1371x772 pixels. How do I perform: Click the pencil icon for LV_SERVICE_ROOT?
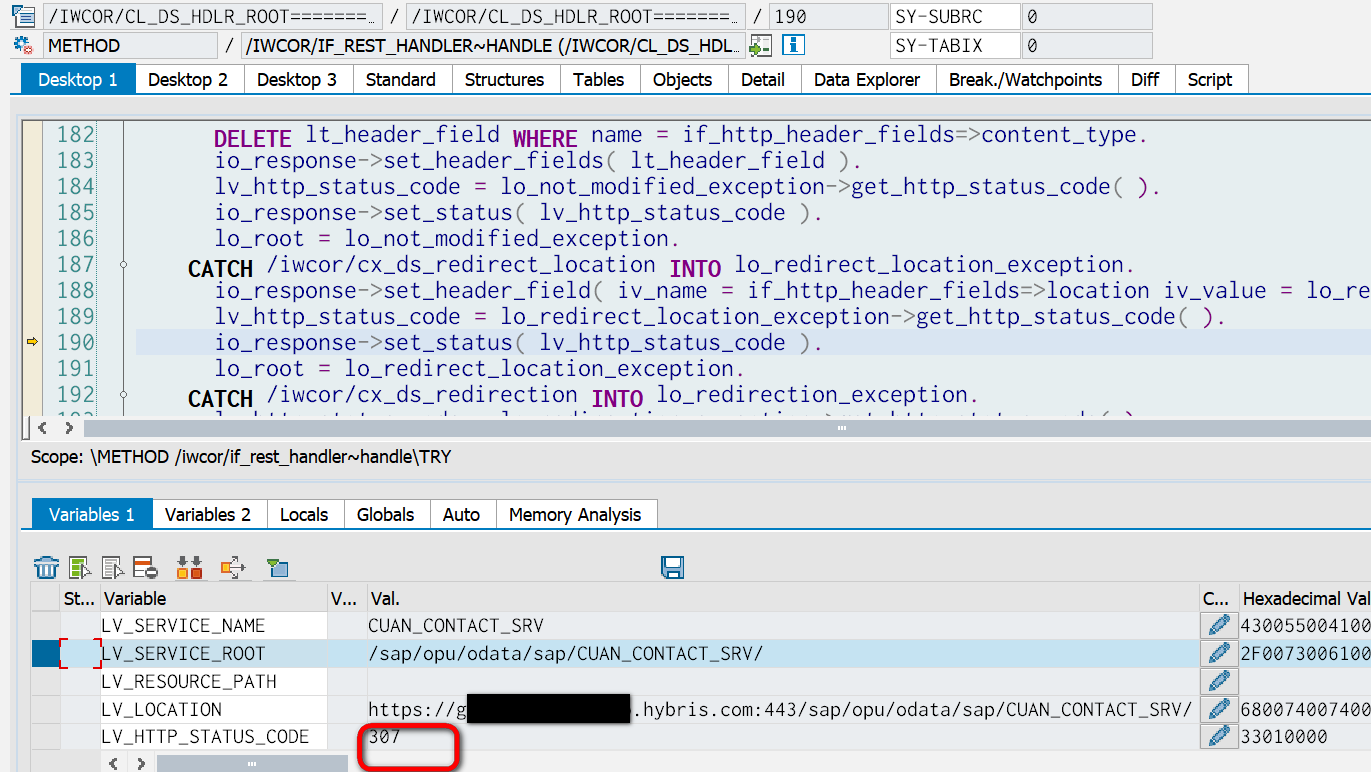(1218, 654)
